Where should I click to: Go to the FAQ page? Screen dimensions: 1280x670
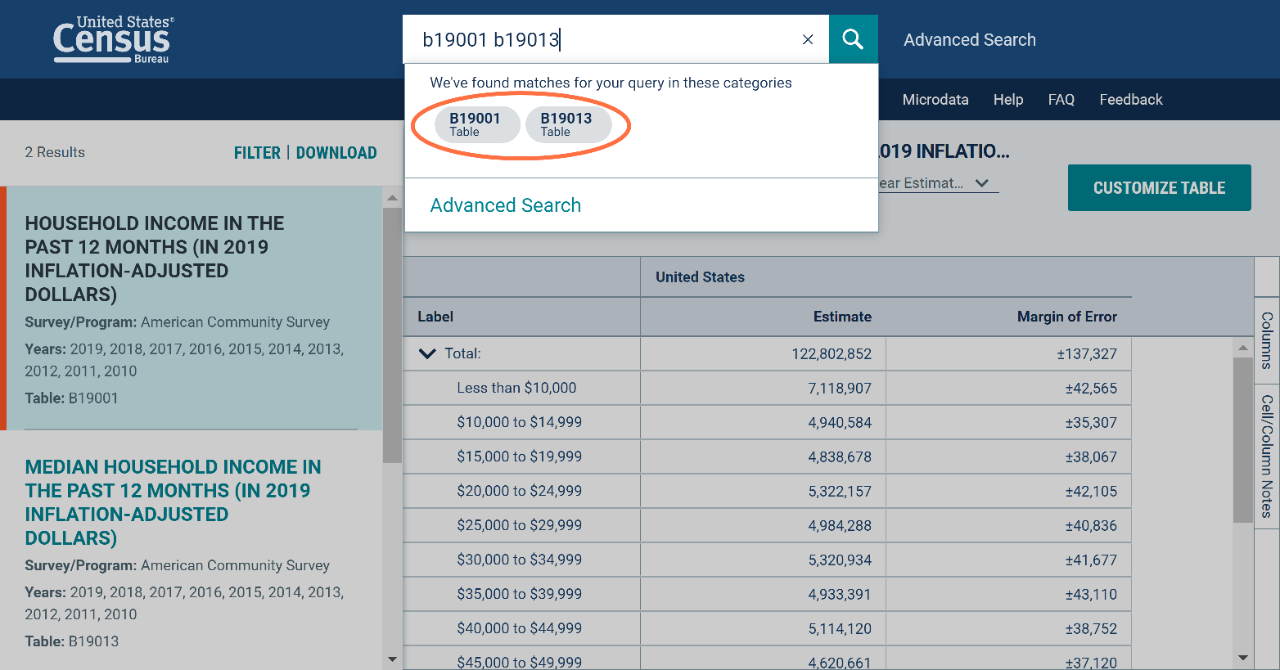1061,100
